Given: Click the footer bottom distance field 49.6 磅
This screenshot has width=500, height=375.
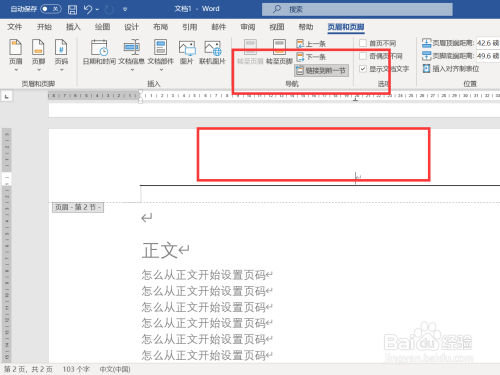Looking at the screenshot, I should 488,56.
